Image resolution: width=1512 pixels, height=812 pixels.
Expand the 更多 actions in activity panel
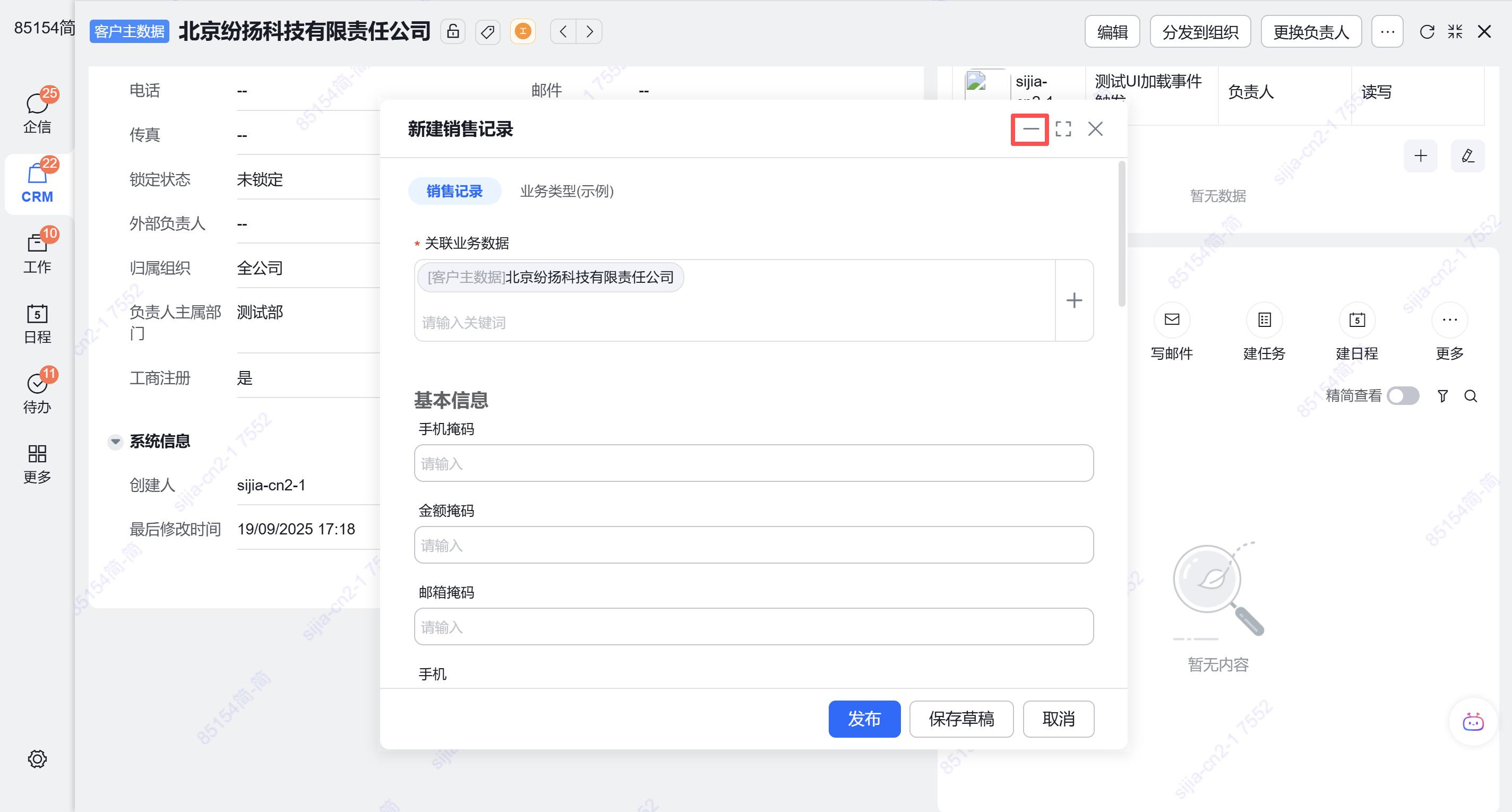tap(1449, 319)
